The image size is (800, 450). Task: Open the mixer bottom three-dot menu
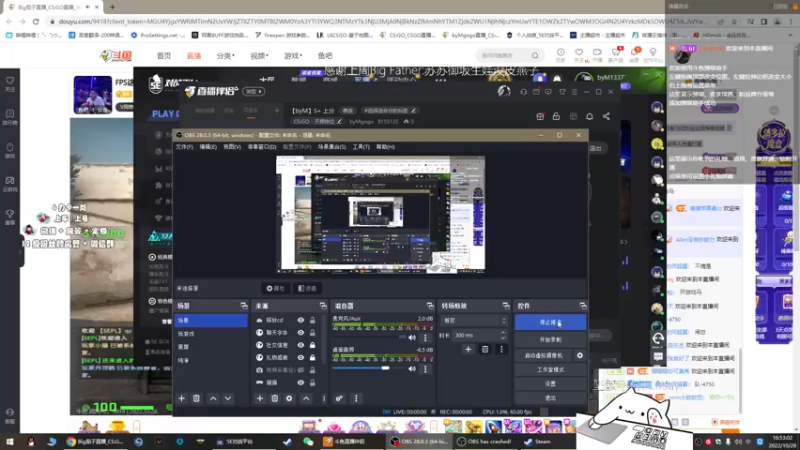point(356,398)
